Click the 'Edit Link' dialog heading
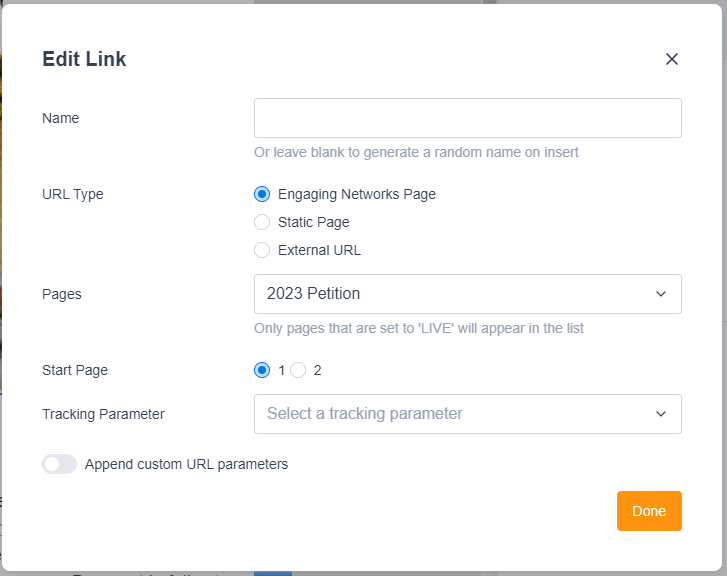The height and width of the screenshot is (576, 727). tap(84, 59)
